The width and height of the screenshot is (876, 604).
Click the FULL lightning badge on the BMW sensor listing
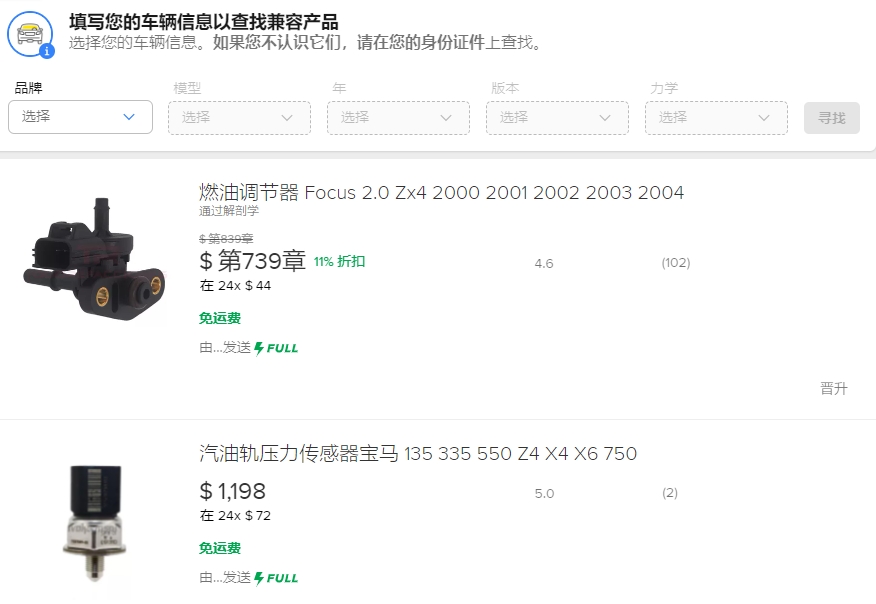tap(276, 578)
